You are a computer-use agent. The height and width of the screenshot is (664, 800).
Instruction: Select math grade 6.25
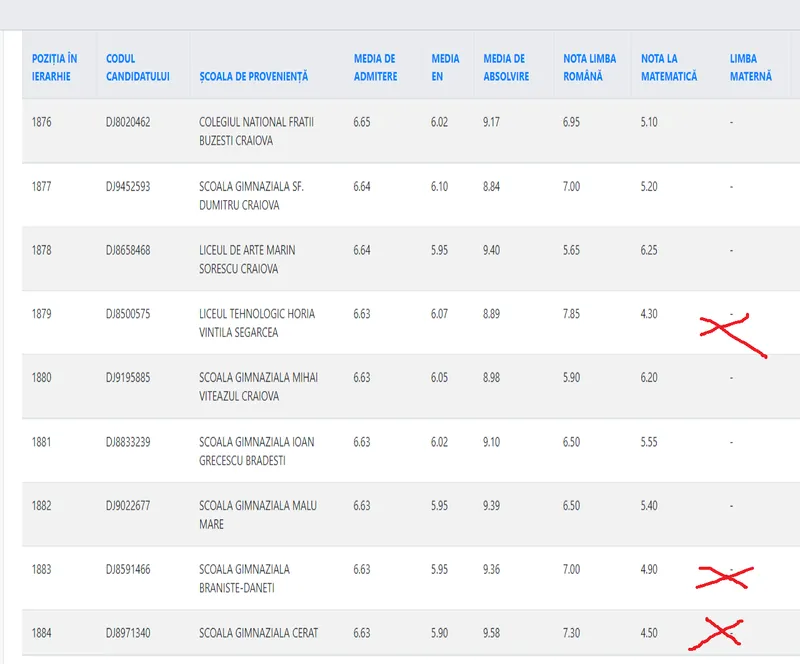click(x=649, y=250)
